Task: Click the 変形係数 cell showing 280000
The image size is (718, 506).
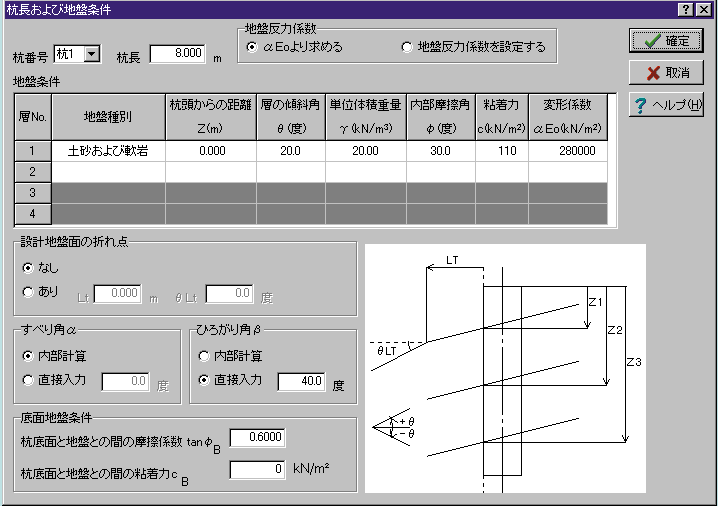Action: click(x=567, y=151)
